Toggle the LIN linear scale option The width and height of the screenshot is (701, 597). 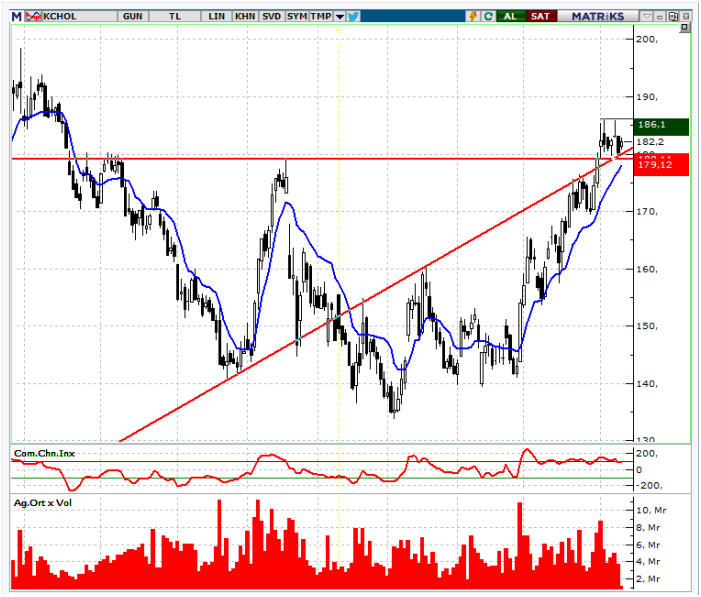click(x=215, y=16)
